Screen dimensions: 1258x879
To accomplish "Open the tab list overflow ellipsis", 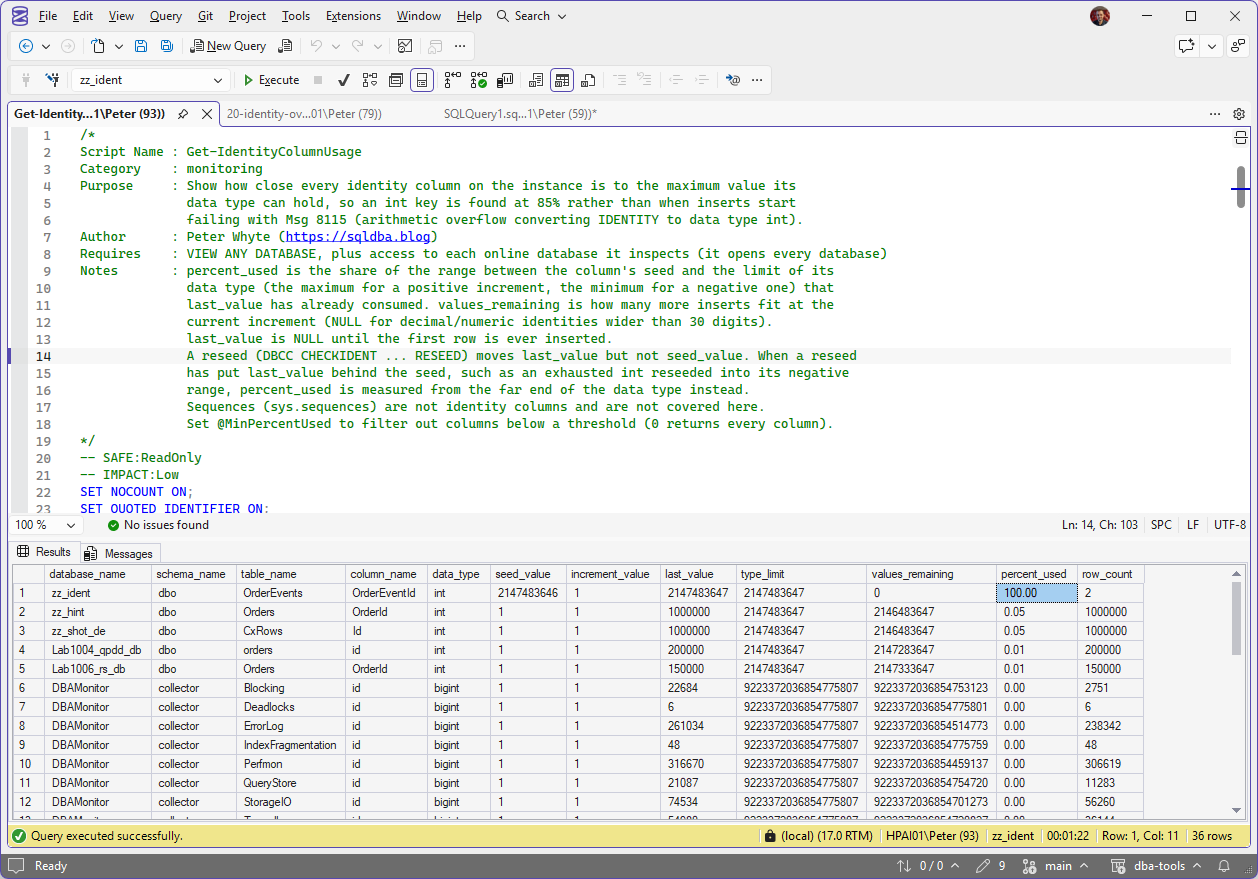I will coord(1215,114).
